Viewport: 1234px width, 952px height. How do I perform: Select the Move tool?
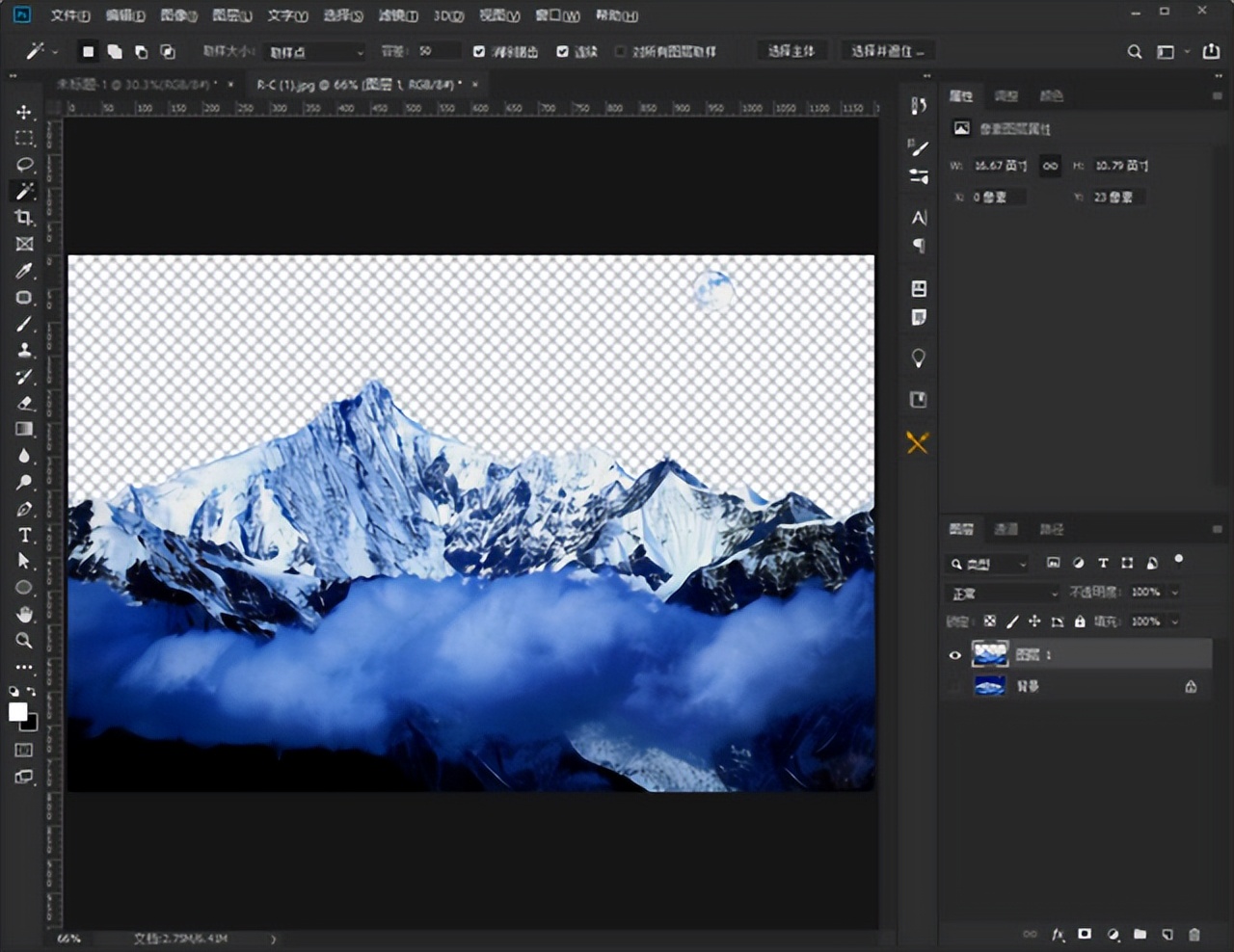tap(24, 113)
